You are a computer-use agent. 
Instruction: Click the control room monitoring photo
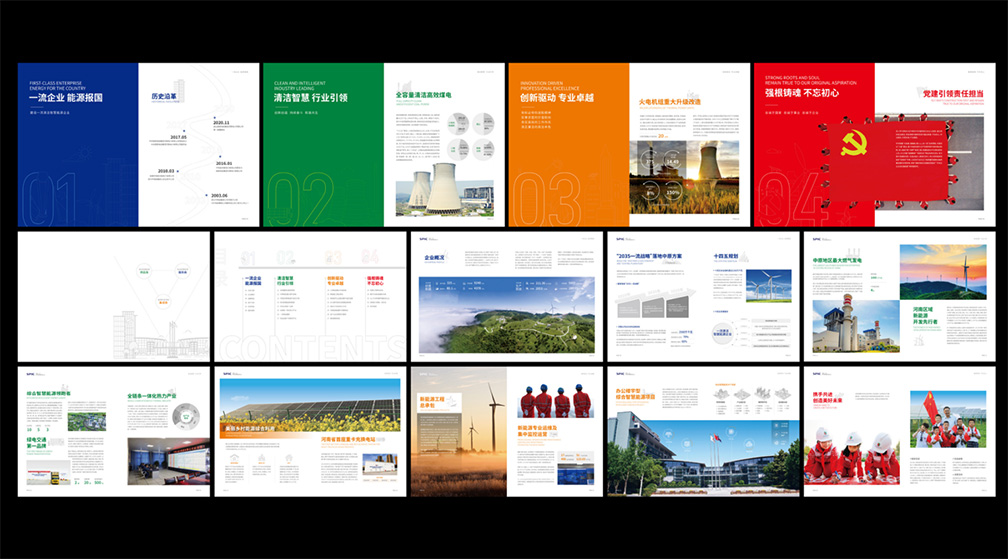pos(168,461)
